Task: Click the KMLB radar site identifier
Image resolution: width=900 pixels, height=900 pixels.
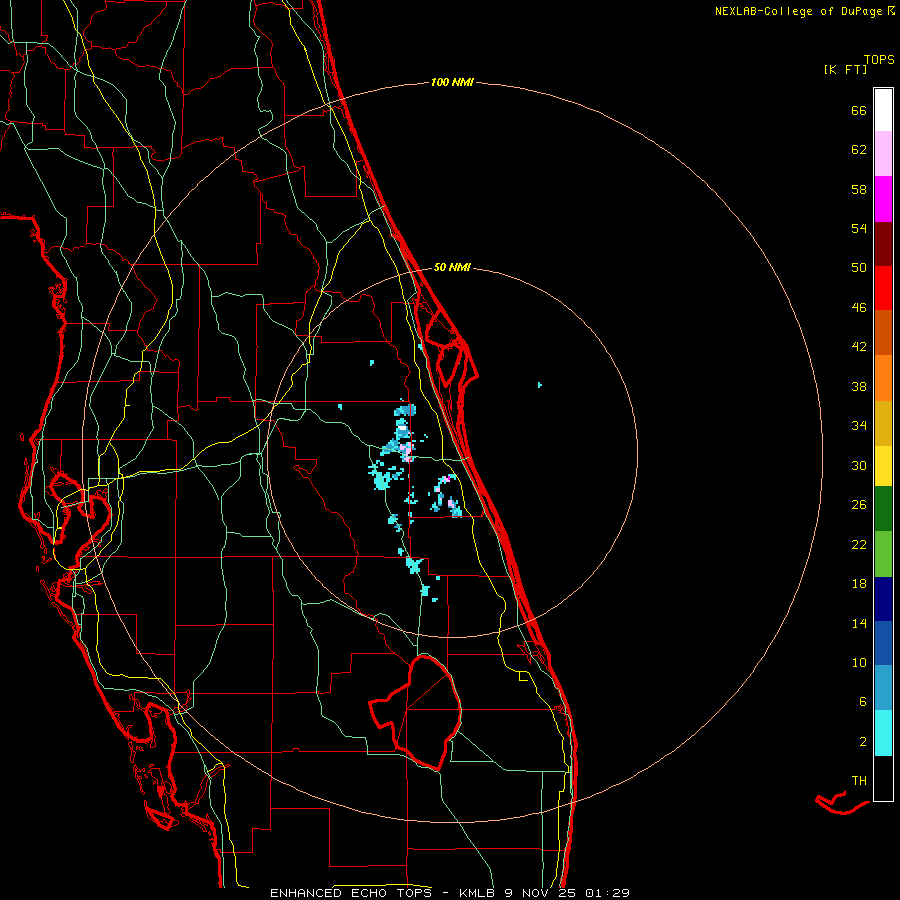Action: click(x=478, y=893)
